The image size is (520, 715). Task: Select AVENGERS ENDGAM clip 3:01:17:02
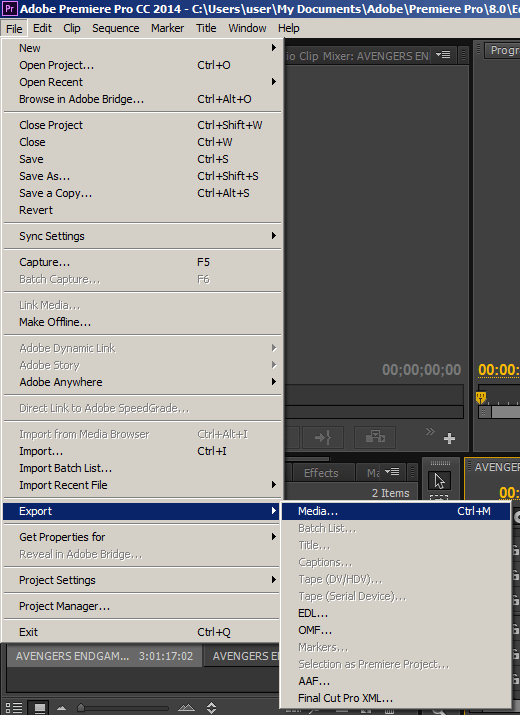[104, 656]
